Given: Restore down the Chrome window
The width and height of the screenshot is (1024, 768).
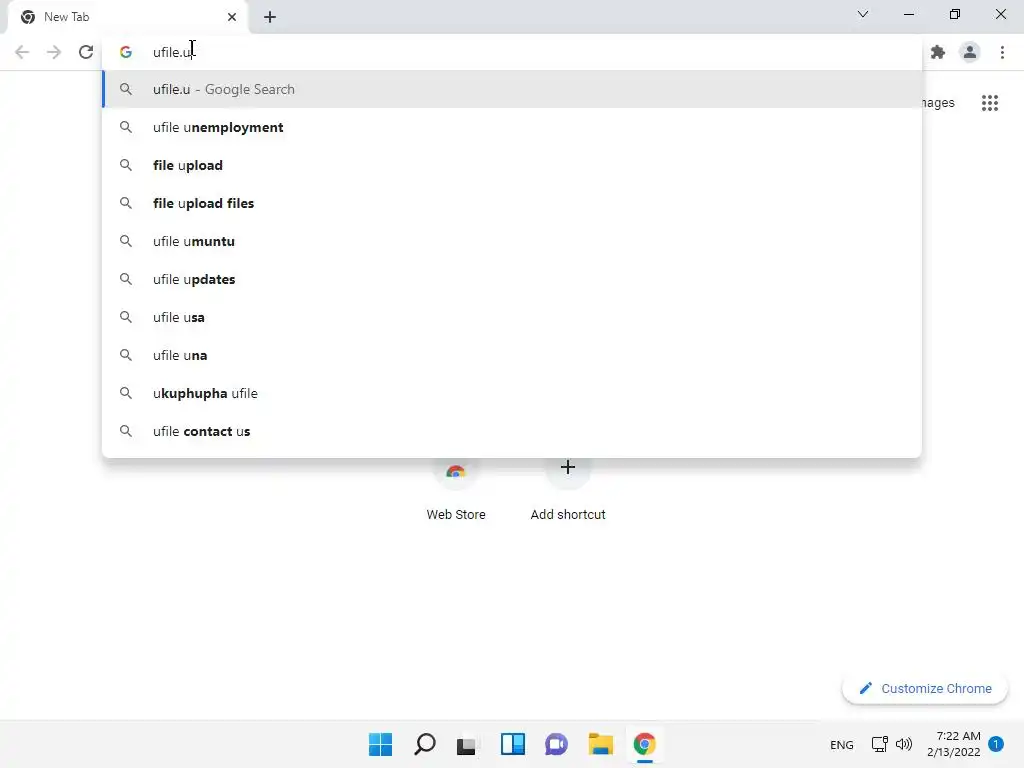Looking at the screenshot, I should [x=954, y=14].
